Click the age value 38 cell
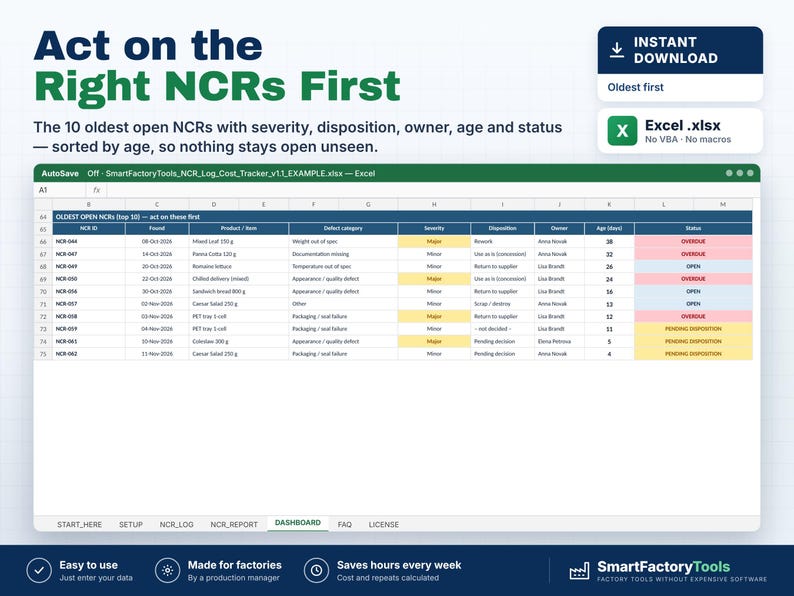 pyautogui.click(x=609, y=242)
